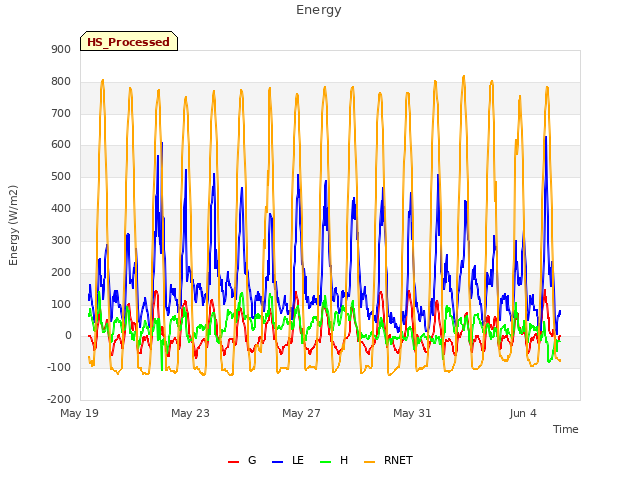This screenshot has width=640, height=480.
Task: Click the -200 y-axis value
Action: point(59,399)
